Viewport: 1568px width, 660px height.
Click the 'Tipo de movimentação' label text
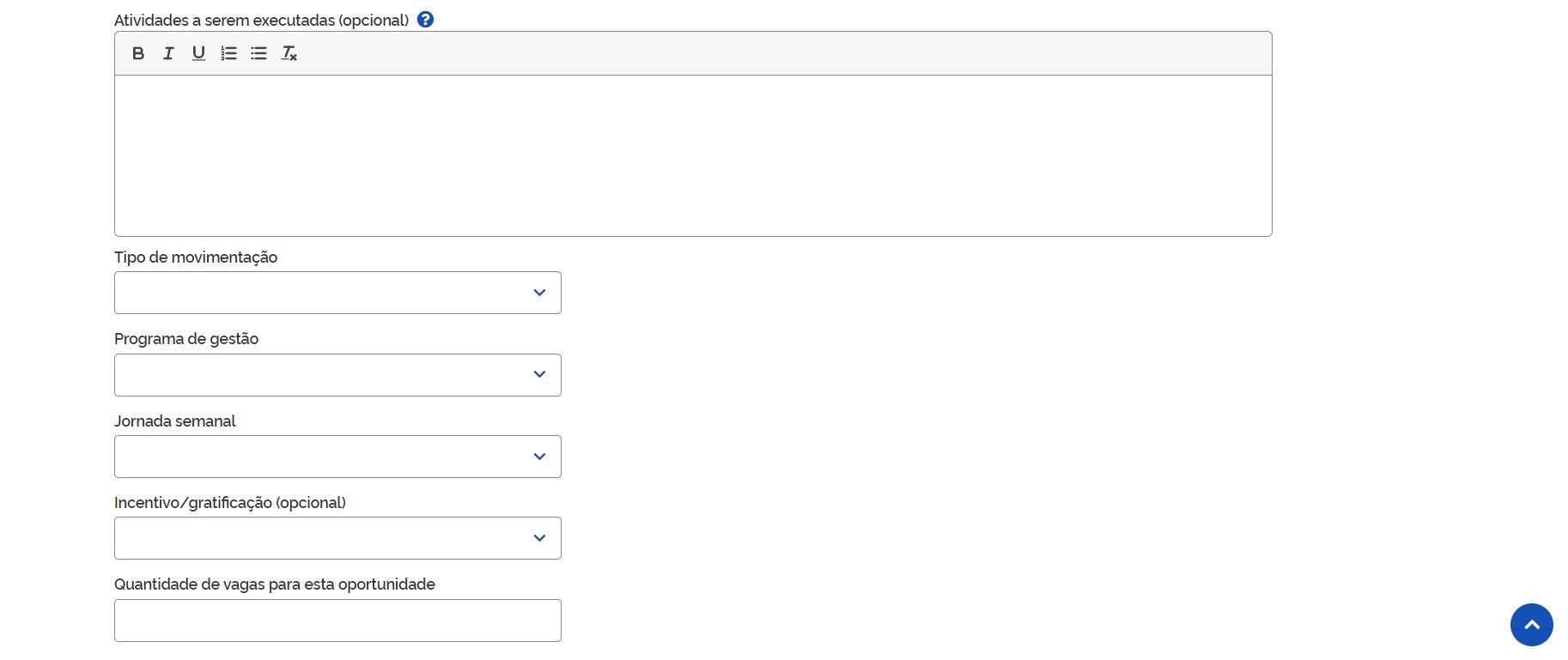[196, 257]
